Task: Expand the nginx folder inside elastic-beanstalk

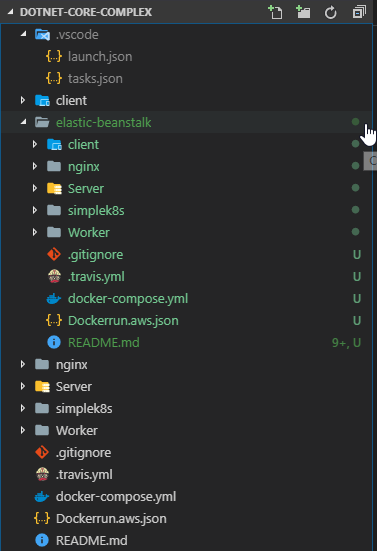Action: tap(35, 166)
